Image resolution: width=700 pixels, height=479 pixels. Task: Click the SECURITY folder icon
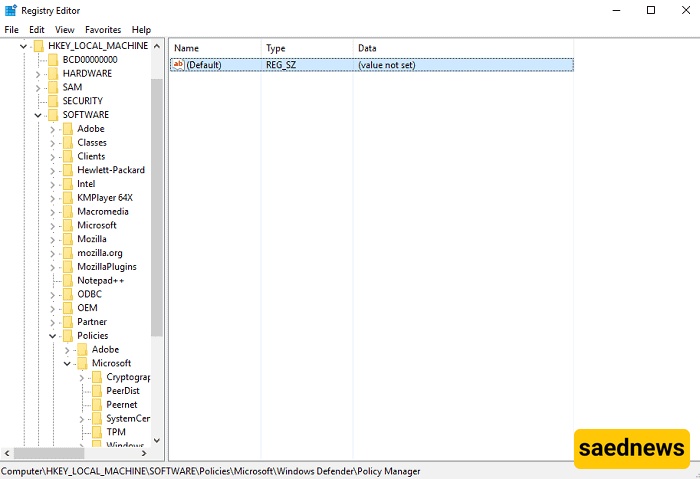[53, 101]
